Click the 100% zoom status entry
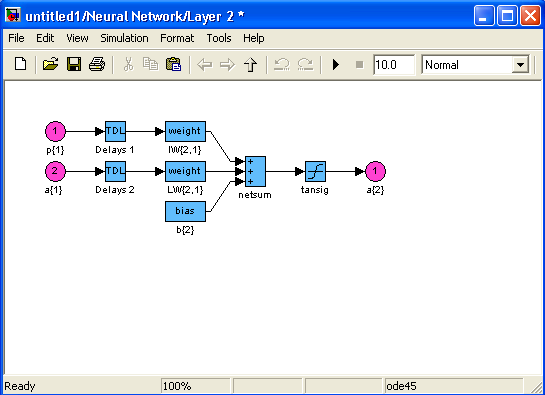This screenshot has height=395, width=545. click(195, 386)
